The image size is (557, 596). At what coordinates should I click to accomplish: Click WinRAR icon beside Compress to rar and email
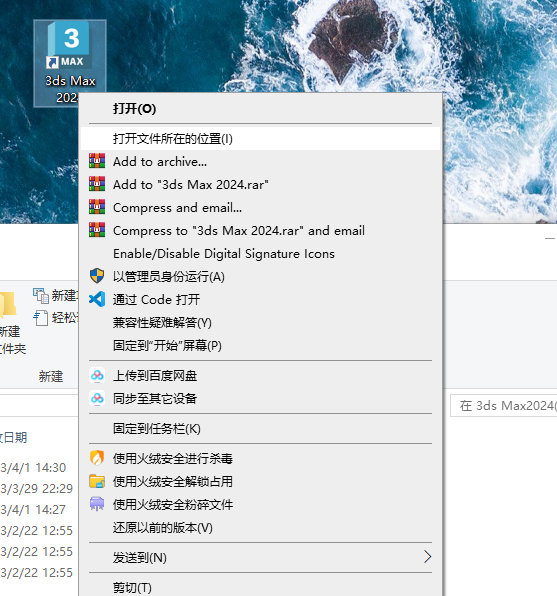coord(97,230)
